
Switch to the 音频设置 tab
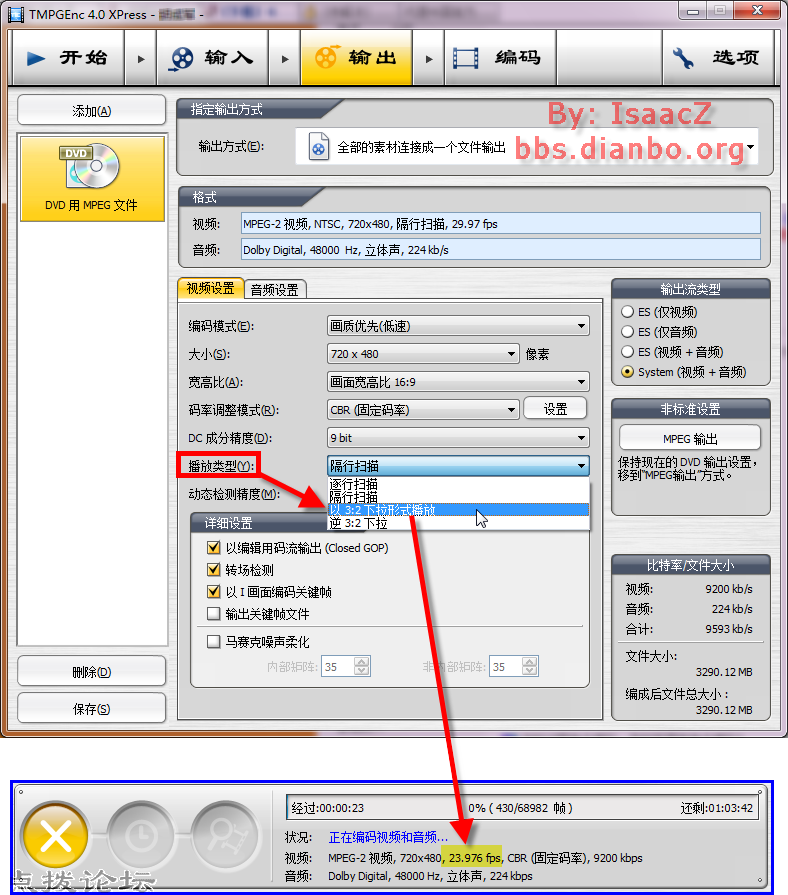(x=274, y=290)
